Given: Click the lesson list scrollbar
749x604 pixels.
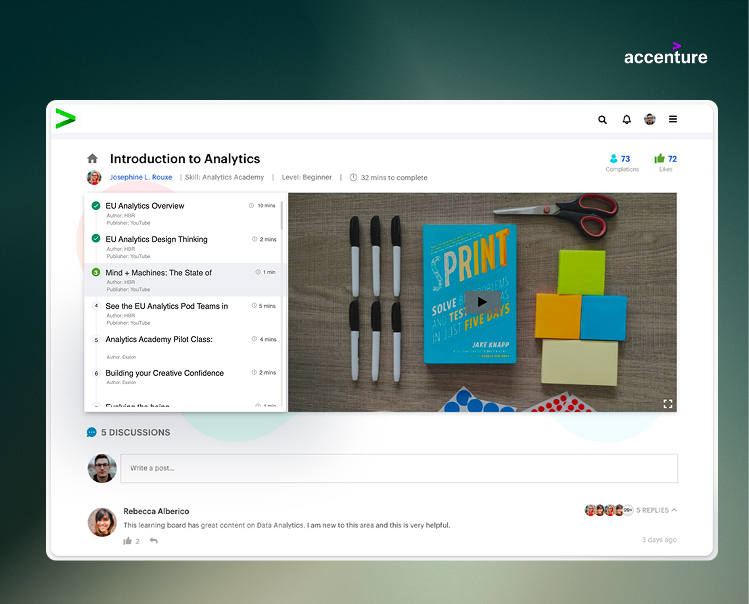Looking at the screenshot, I should click(282, 215).
